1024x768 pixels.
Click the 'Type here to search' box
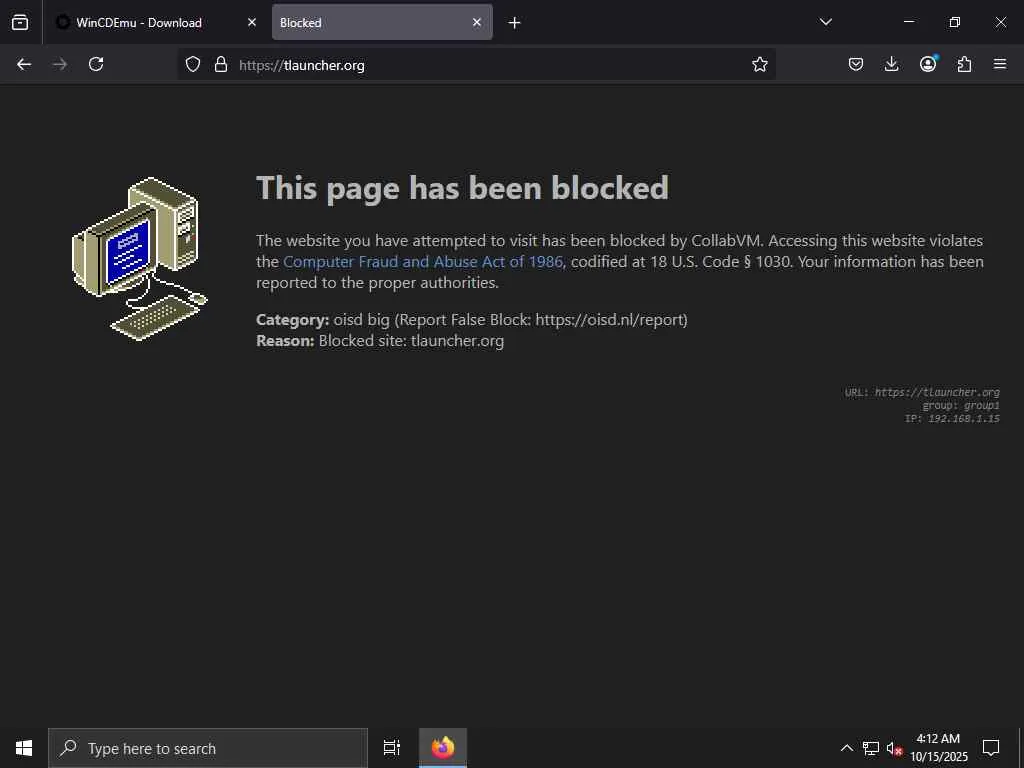point(208,748)
